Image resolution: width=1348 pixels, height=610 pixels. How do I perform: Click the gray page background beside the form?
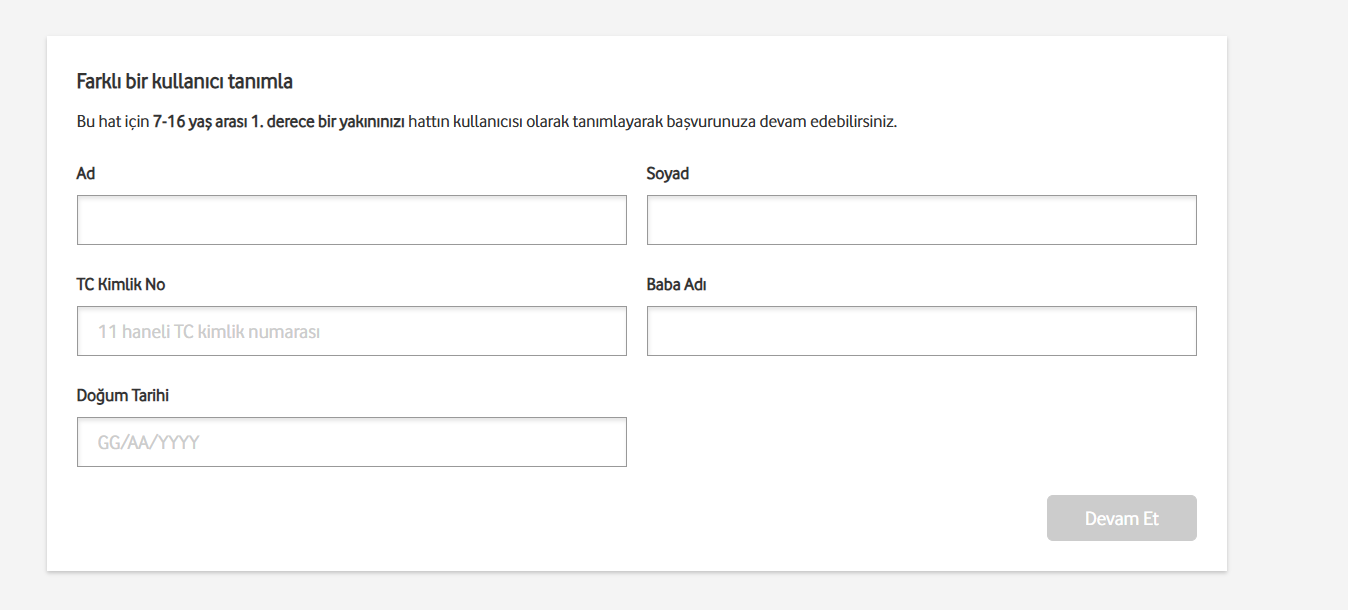pos(1288,300)
